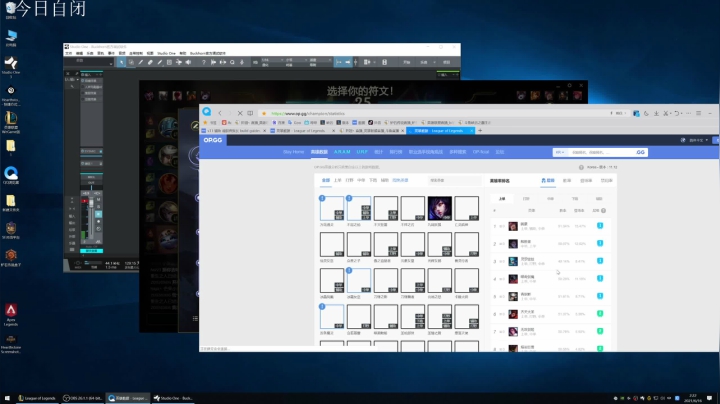The image size is (720, 404).
Task: Open a new browser tab with plus
Action: point(480,130)
